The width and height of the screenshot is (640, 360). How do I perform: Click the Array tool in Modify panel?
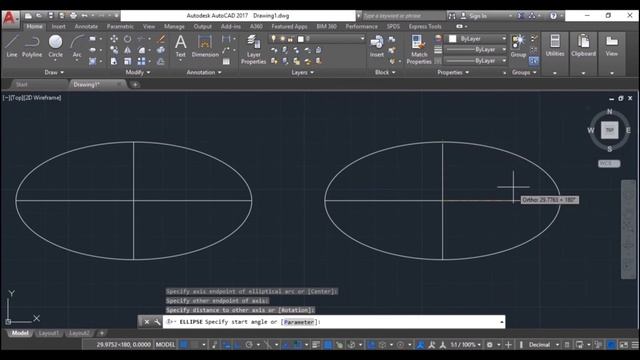pos(141,61)
